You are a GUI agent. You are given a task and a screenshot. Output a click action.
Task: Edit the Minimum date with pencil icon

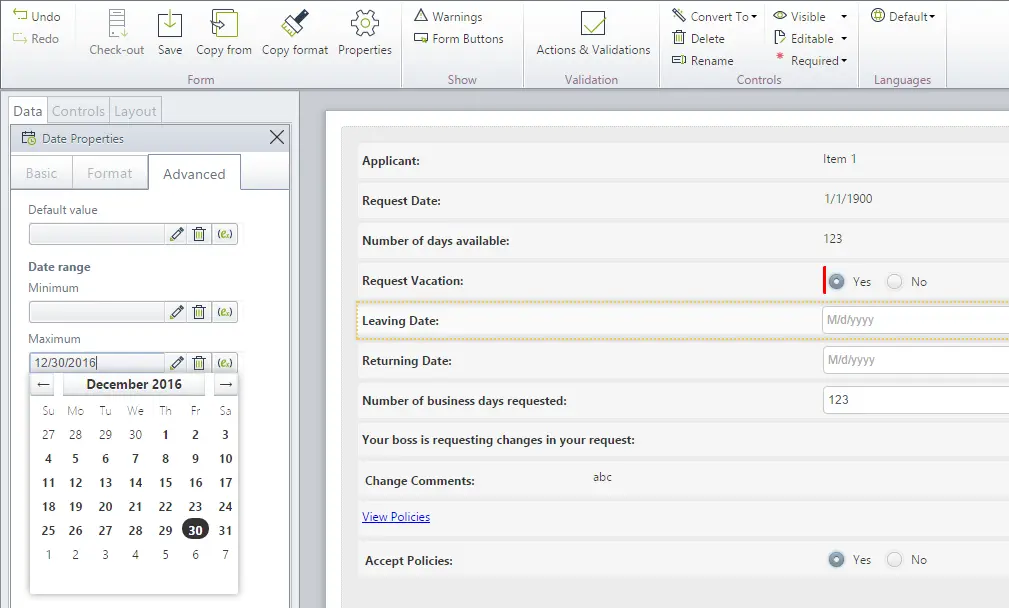[177, 312]
